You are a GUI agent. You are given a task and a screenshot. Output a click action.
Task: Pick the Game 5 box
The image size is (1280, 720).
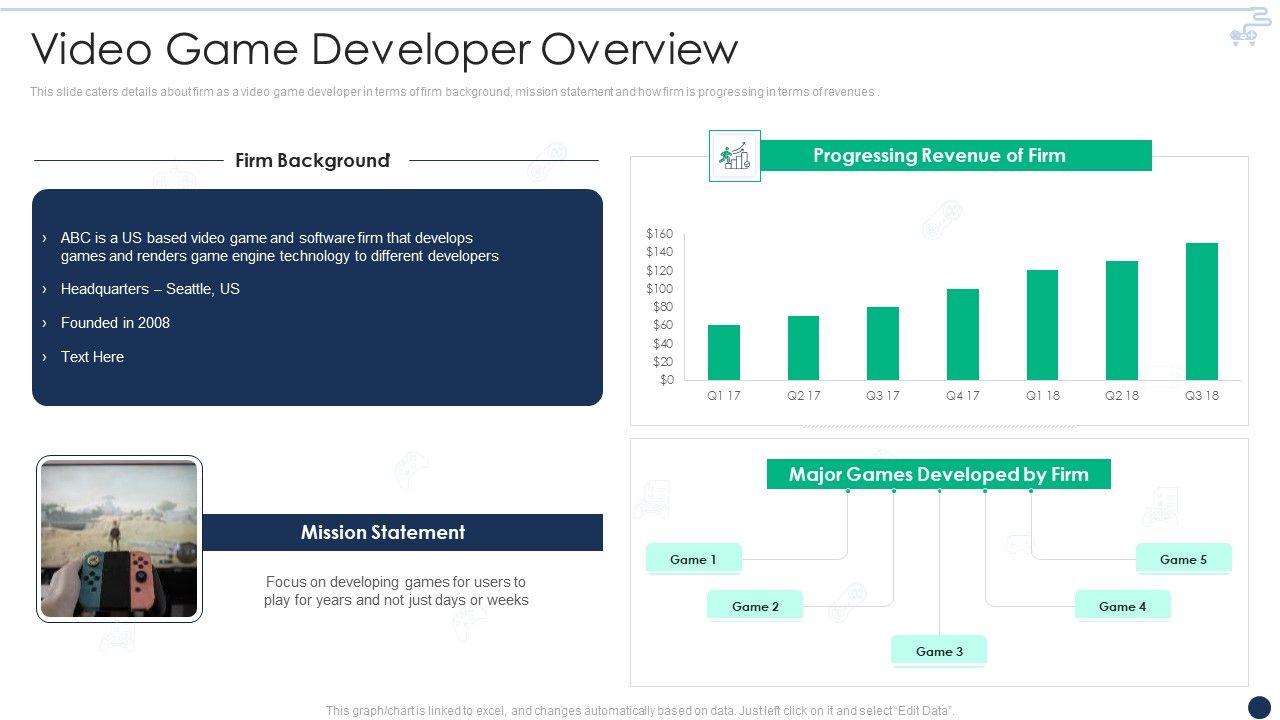click(1183, 559)
